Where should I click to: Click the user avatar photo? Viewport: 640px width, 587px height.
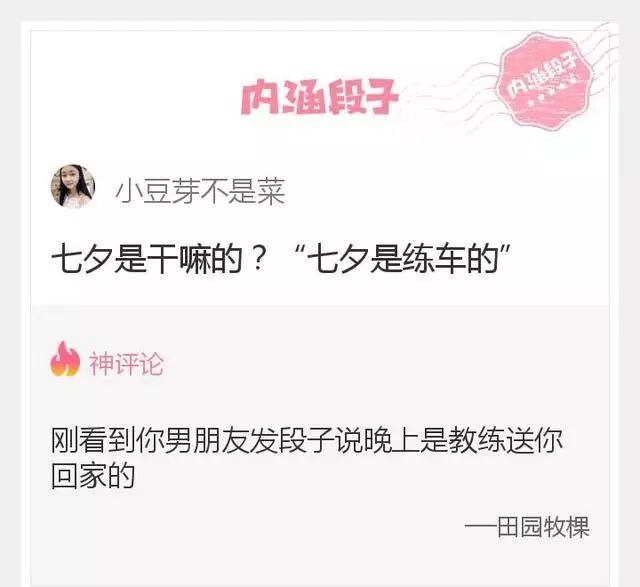[73, 186]
